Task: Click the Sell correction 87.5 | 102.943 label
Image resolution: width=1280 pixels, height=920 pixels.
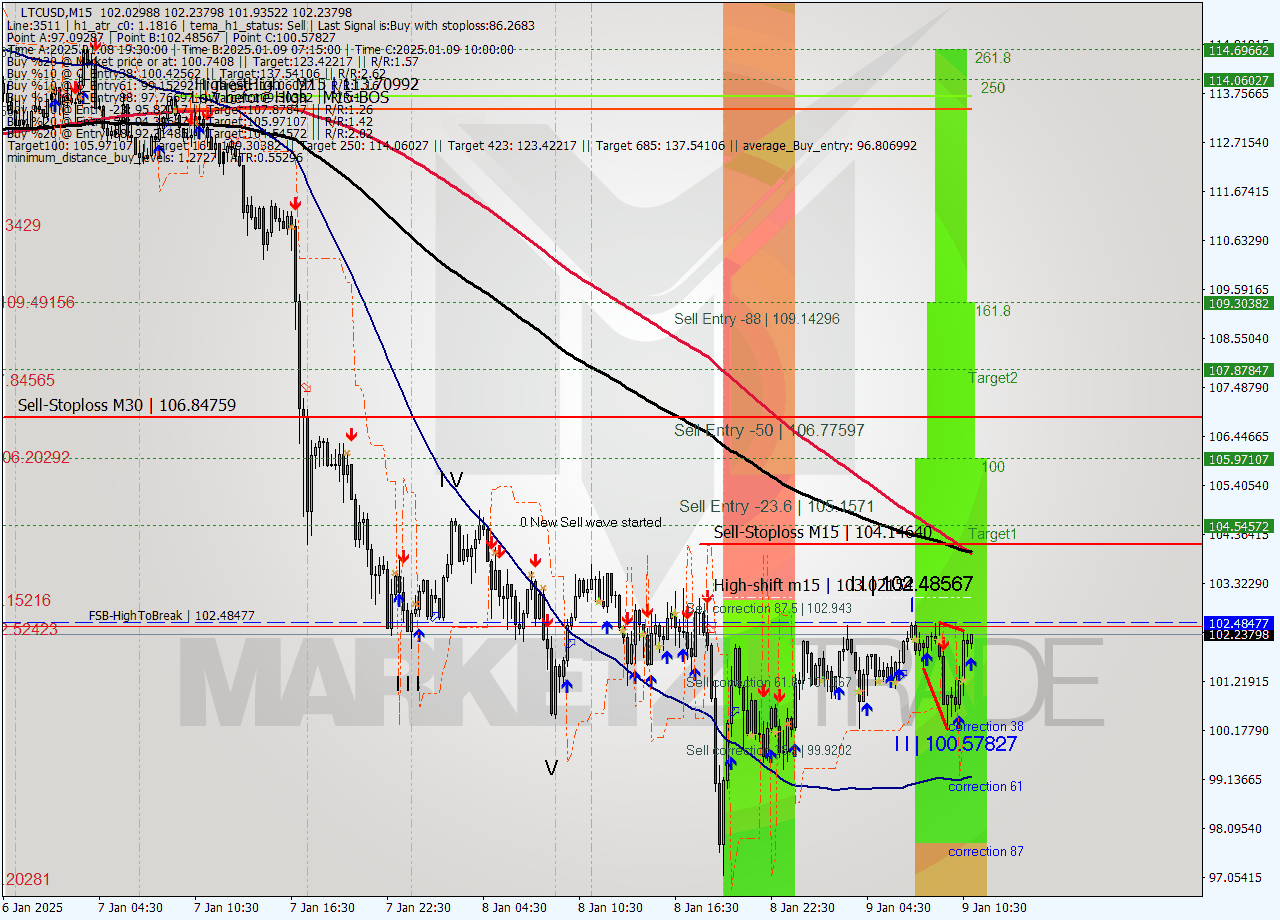Action: (770, 608)
